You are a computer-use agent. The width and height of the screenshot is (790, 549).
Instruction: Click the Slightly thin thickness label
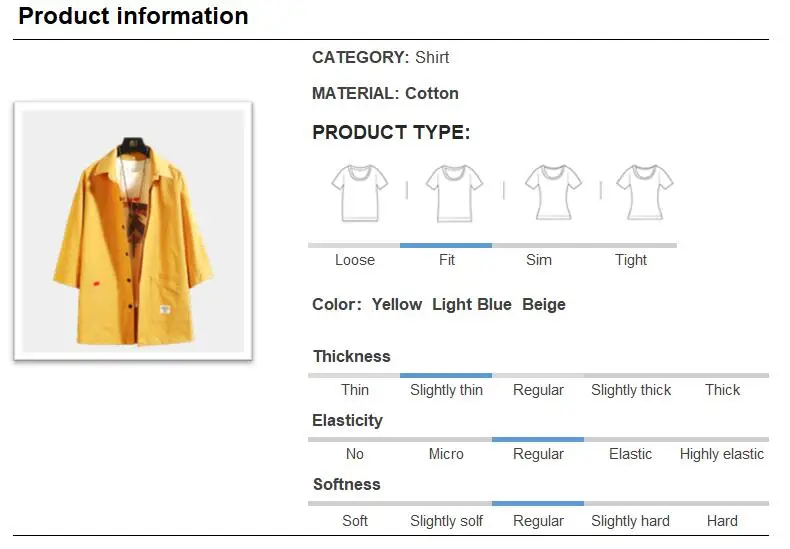(x=446, y=390)
